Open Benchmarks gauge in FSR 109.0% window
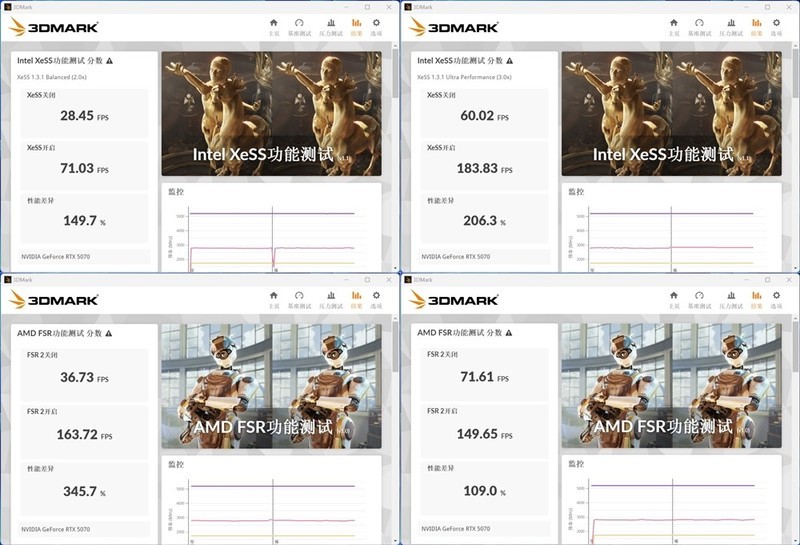This screenshot has height=545, width=800. tap(699, 295)
